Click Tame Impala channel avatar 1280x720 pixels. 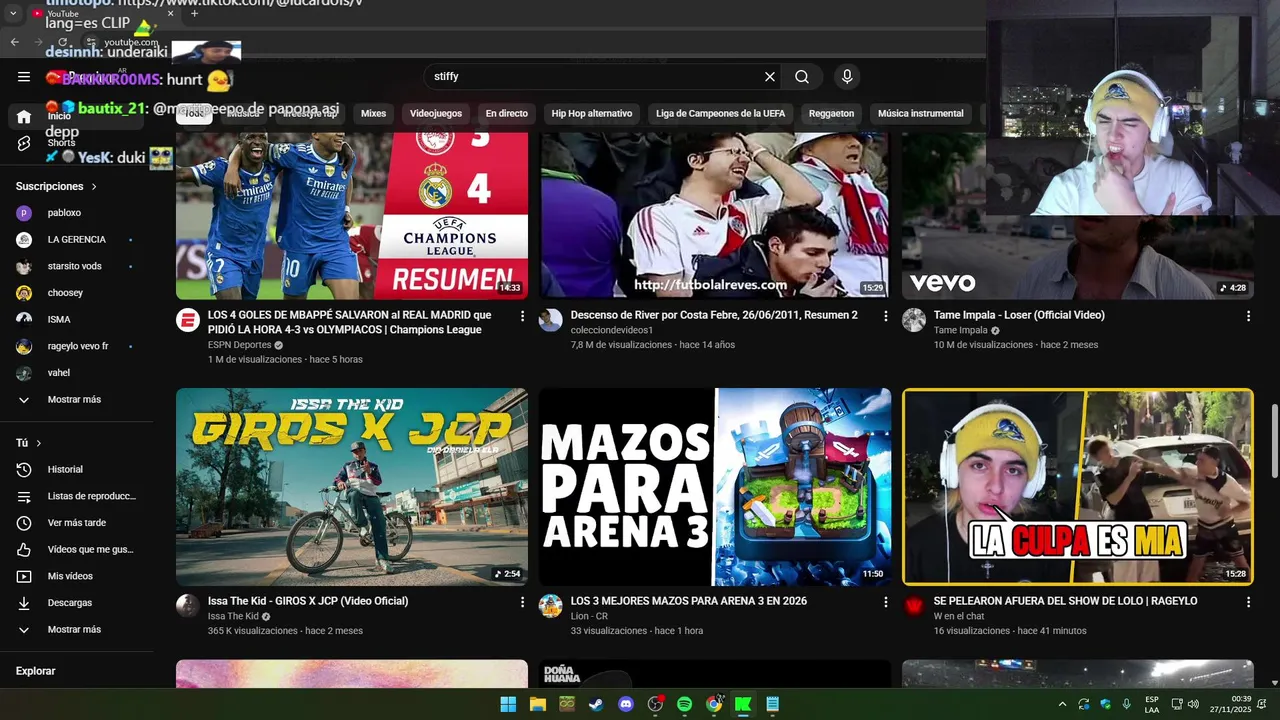coord(914,320)
